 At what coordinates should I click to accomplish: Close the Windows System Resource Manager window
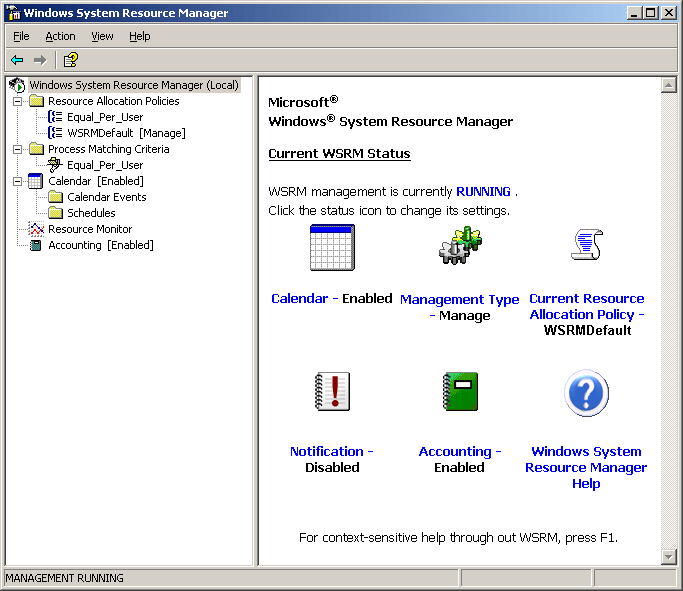coord(668,13)
